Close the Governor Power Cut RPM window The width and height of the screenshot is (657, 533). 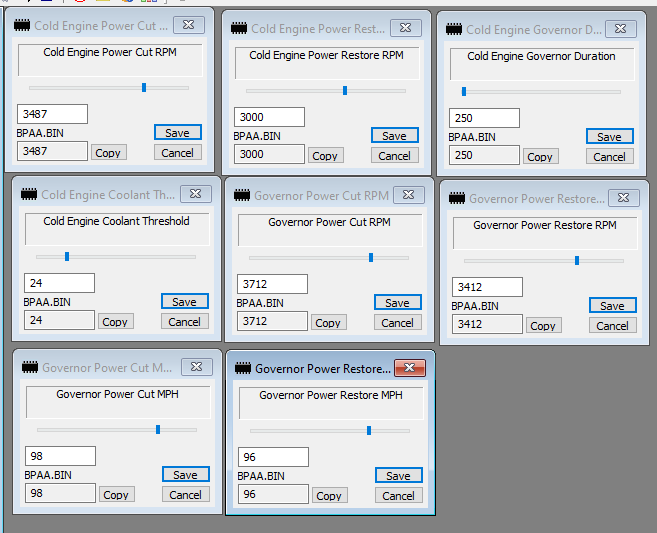(408, 195)
